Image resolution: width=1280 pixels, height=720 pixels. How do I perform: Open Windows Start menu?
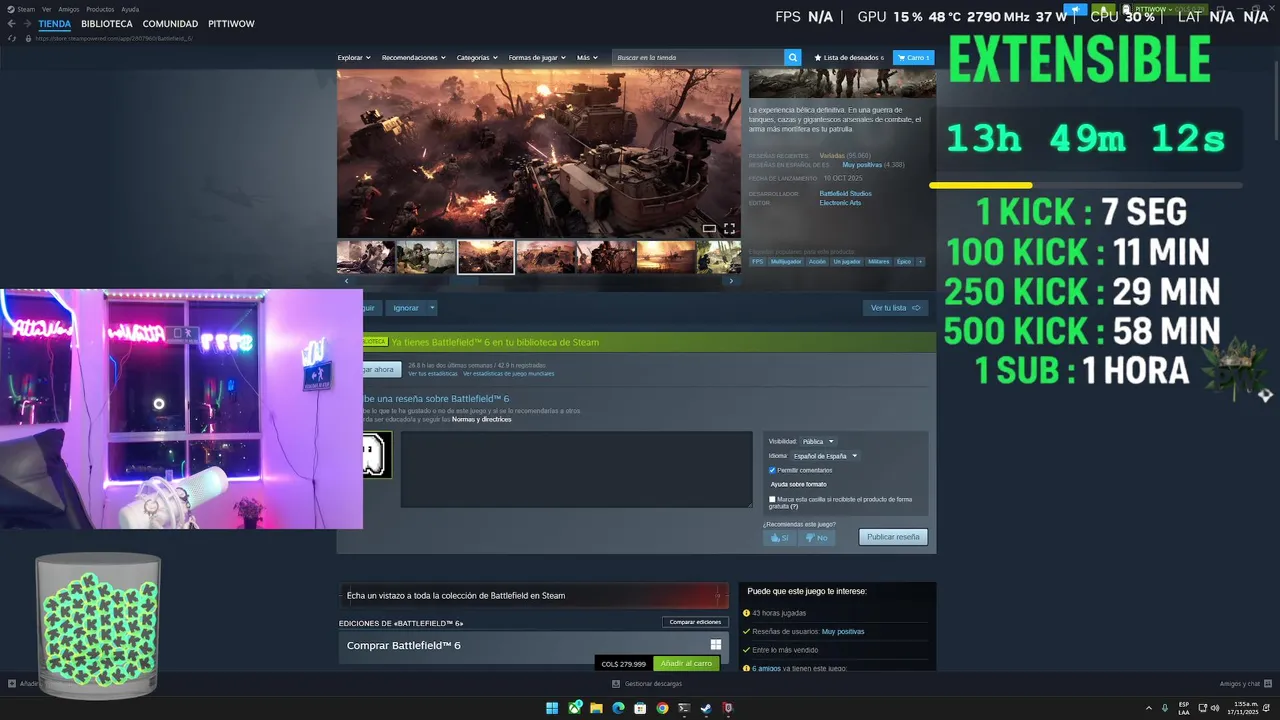(x=552, y=708)
